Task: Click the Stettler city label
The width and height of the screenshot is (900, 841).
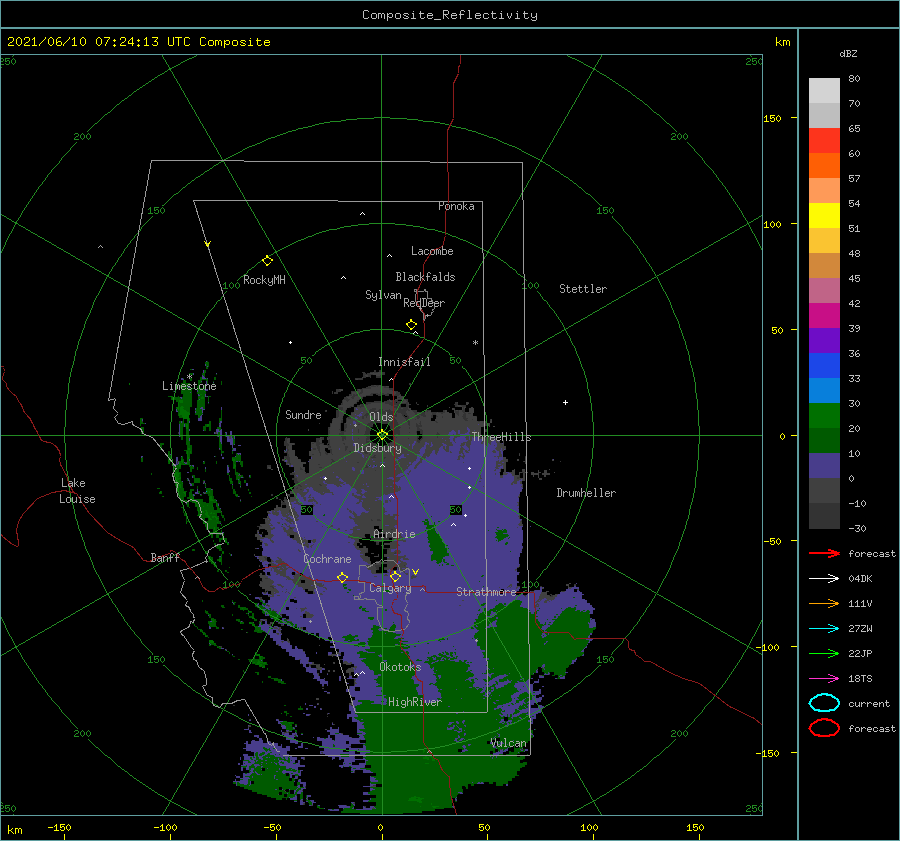Action: [x=583, y=289]
